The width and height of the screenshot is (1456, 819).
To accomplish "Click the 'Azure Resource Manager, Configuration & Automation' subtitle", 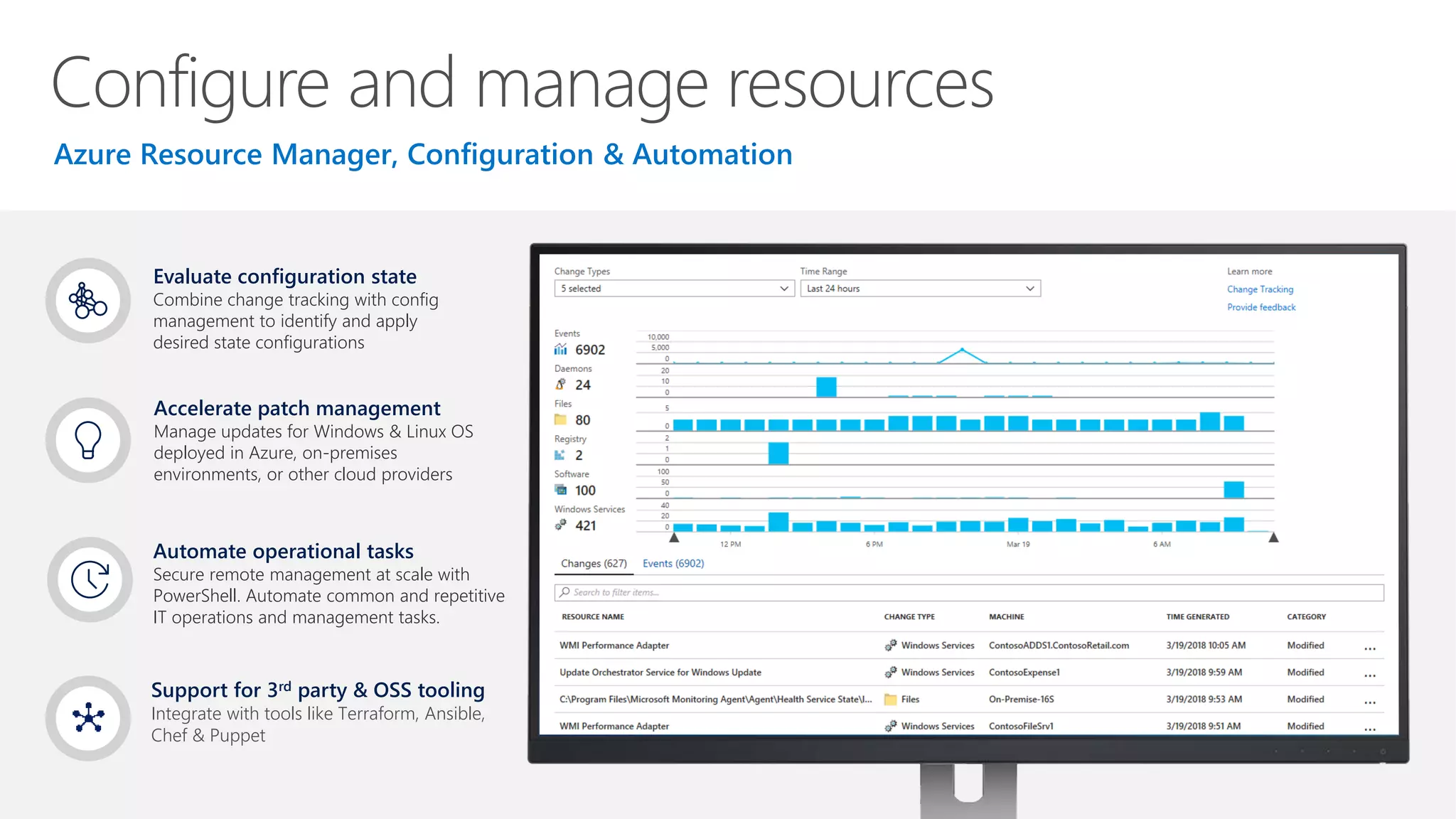I will click(x=423, y=154).
